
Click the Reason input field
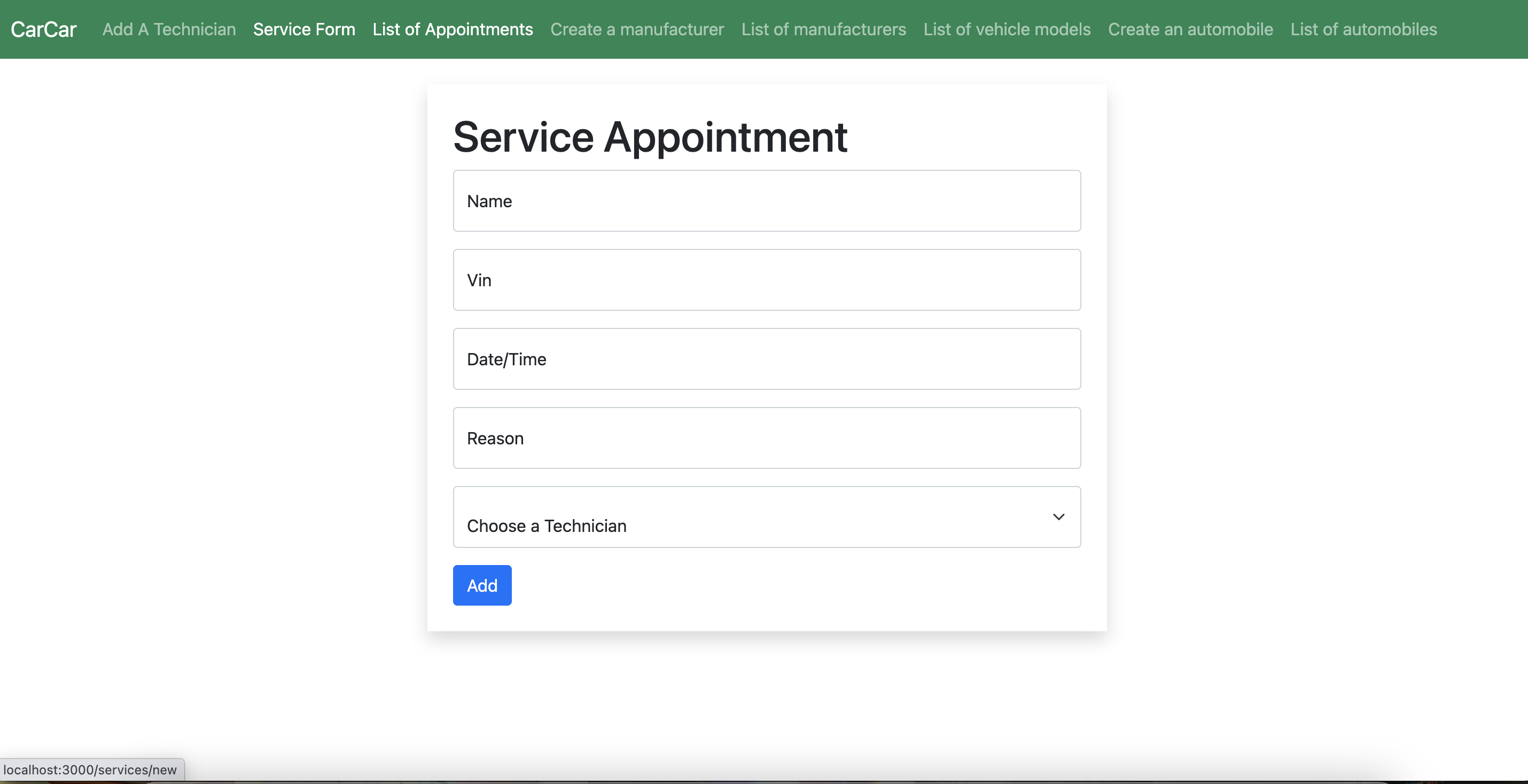pyautogui.click(x=766, y=438)
